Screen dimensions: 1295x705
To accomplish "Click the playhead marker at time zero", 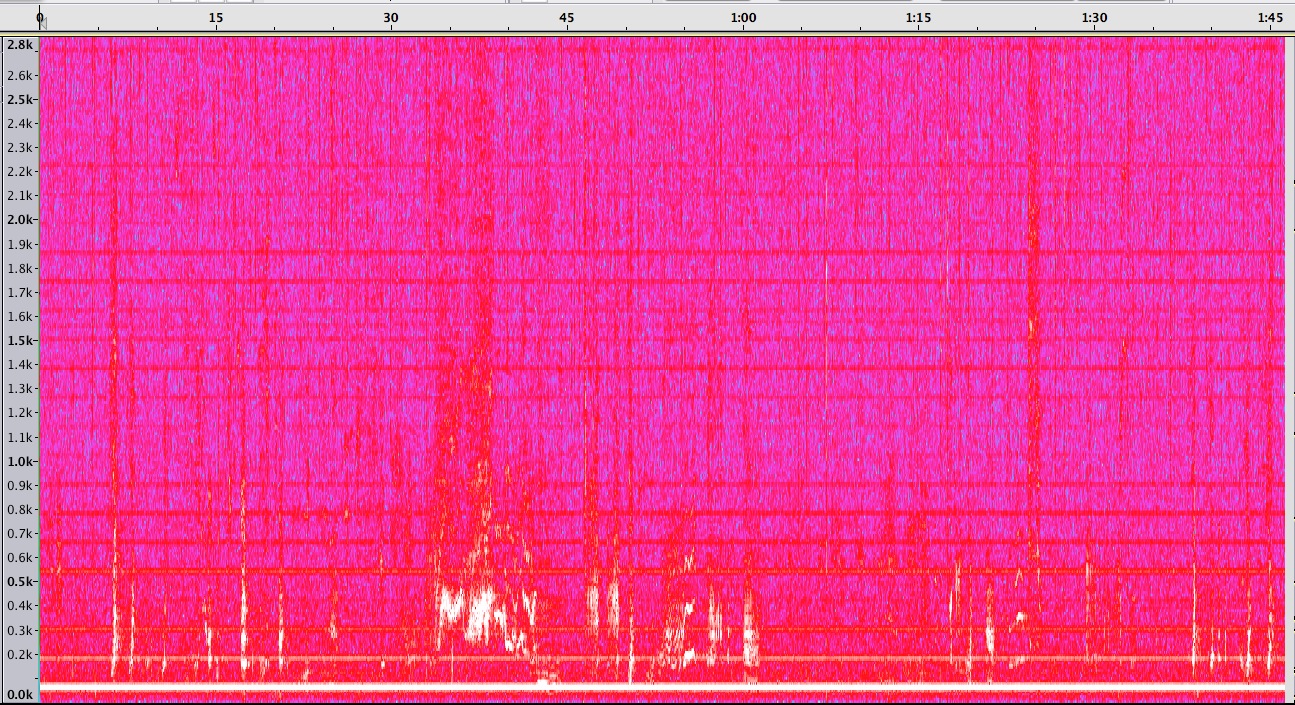I will [x=41, y=20].
